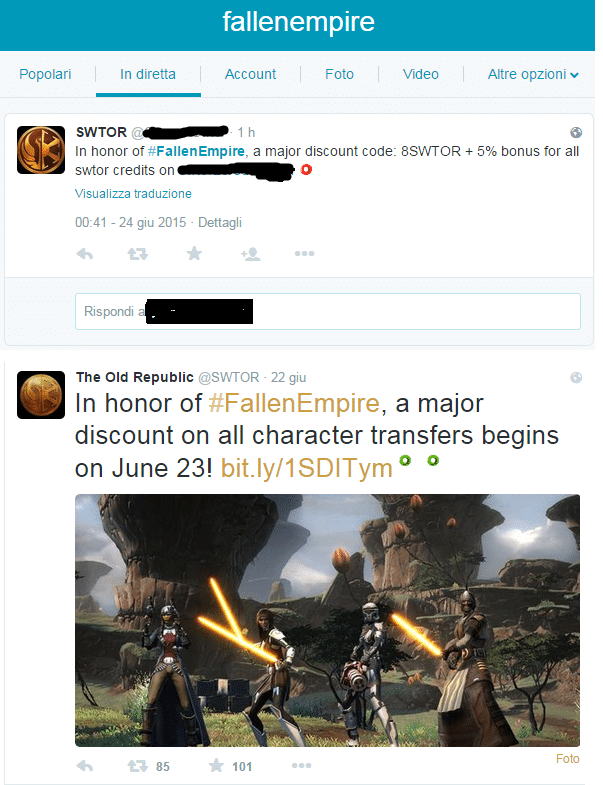Reply to The Old Republic tweet
Image resolution: width=603 pixels, height=785 pixels.
click(85, 766)
